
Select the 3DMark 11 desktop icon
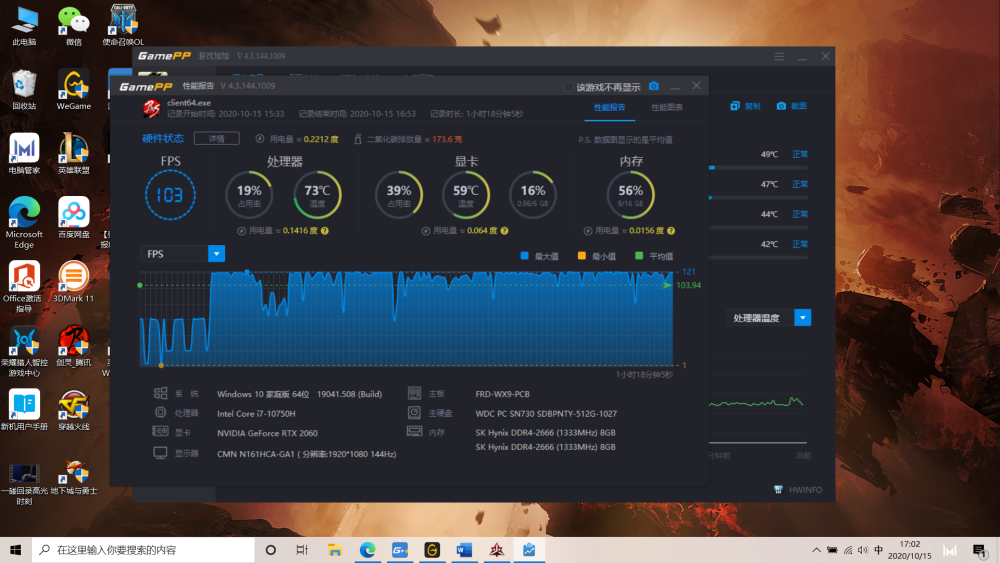(73, 282)
